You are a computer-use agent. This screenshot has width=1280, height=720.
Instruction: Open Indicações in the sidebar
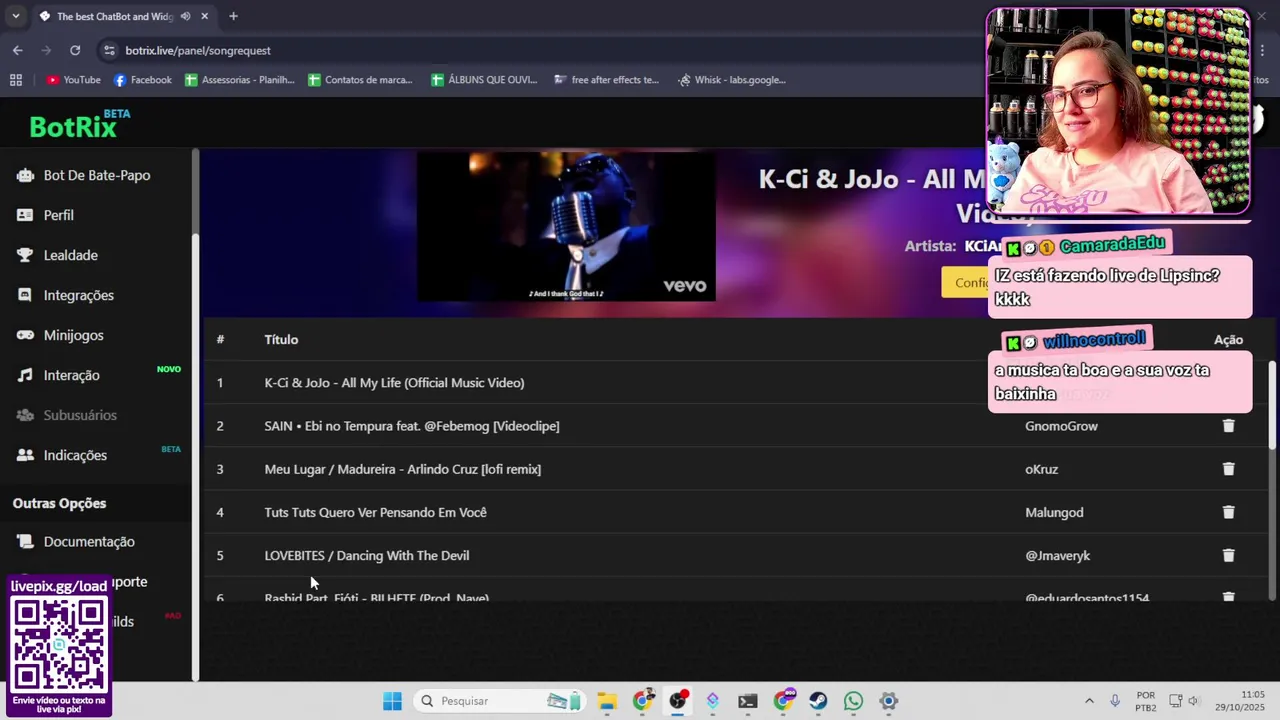pyautogui.click(x=75, y=455)
